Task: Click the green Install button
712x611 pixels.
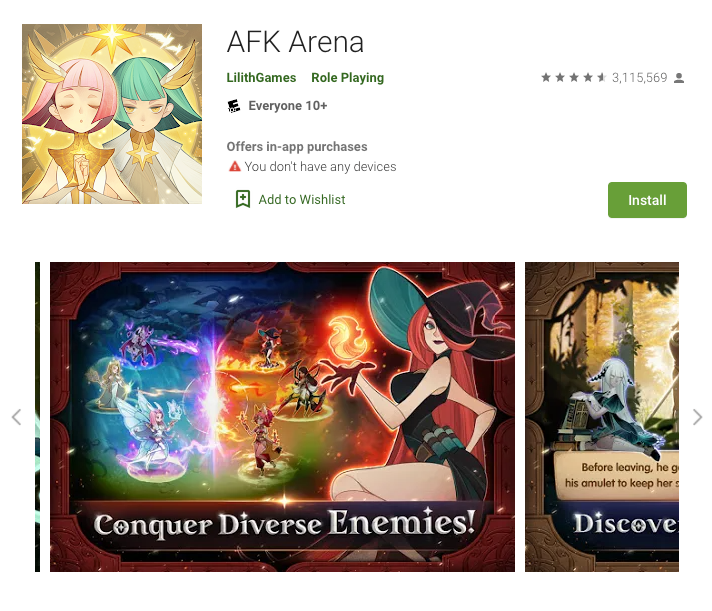Action: 647,200
